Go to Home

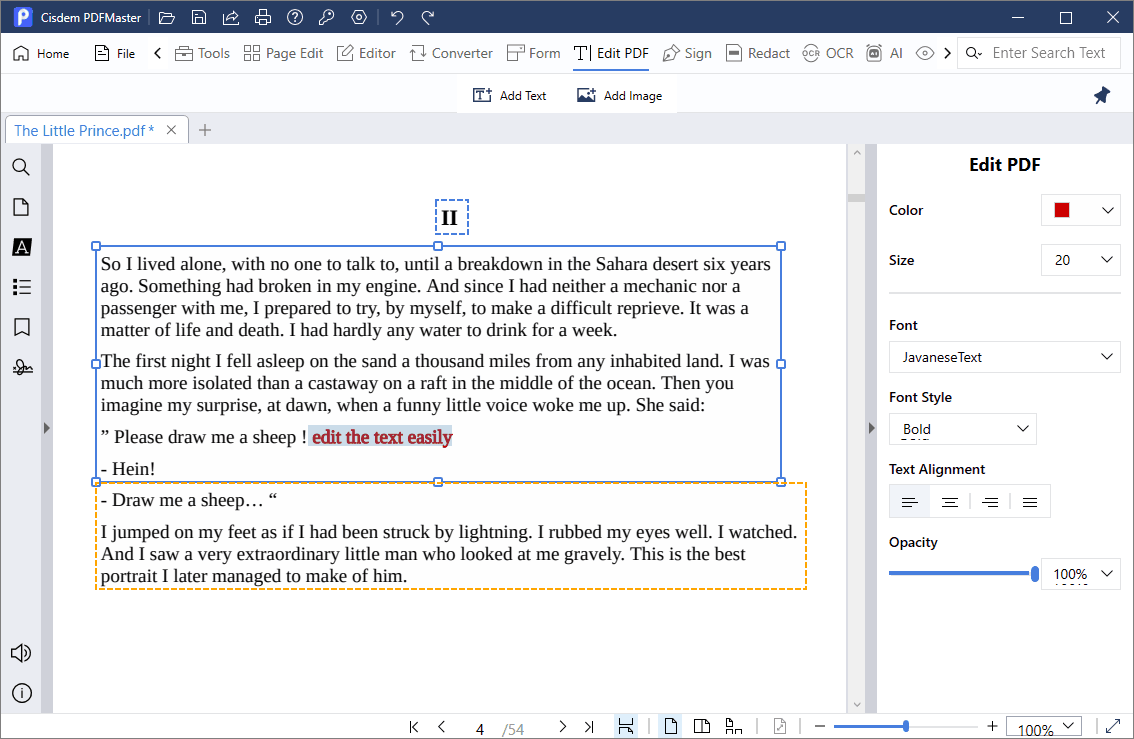coord(42,54)
